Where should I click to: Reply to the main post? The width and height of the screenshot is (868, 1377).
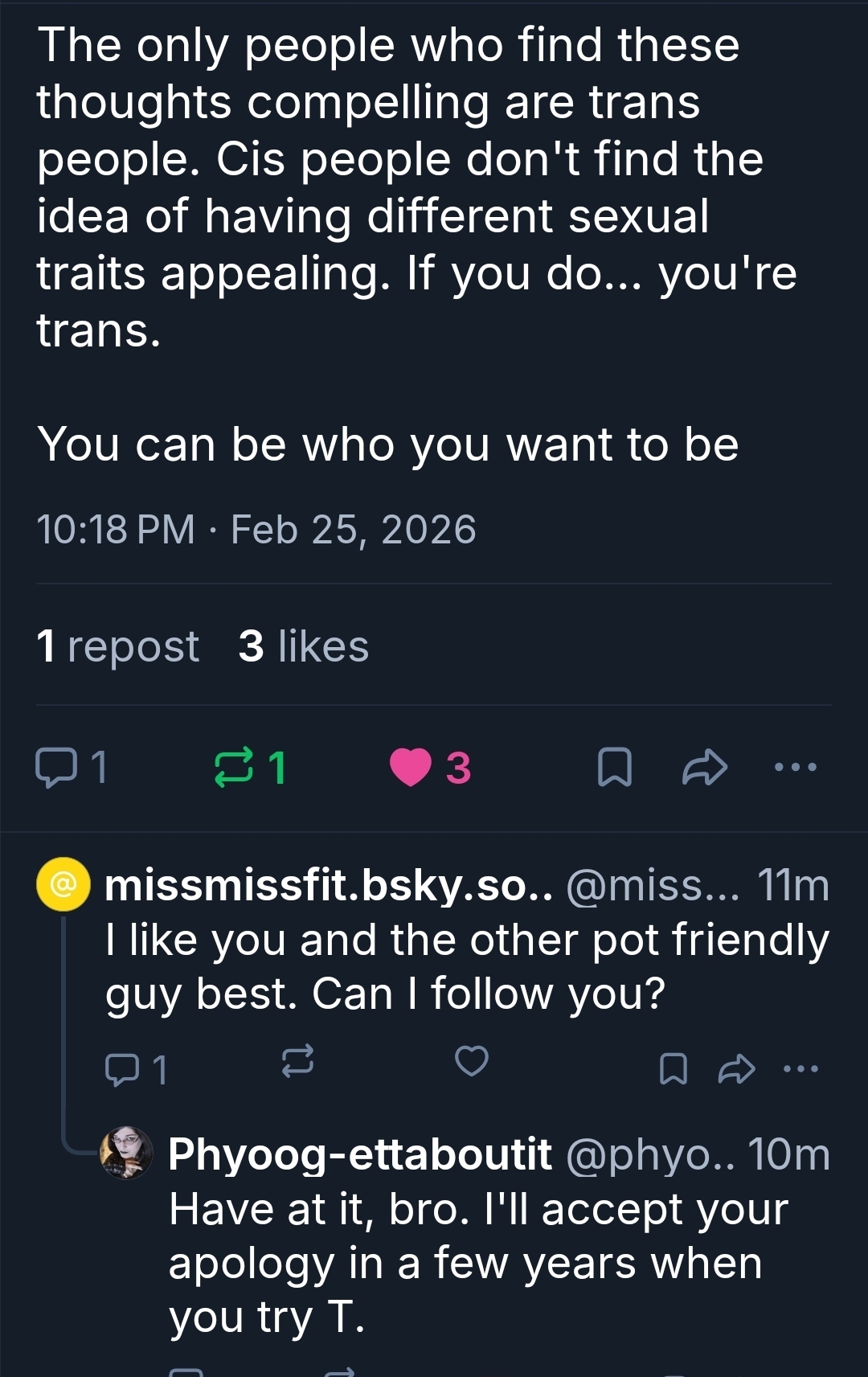click(x=56, y=767)
